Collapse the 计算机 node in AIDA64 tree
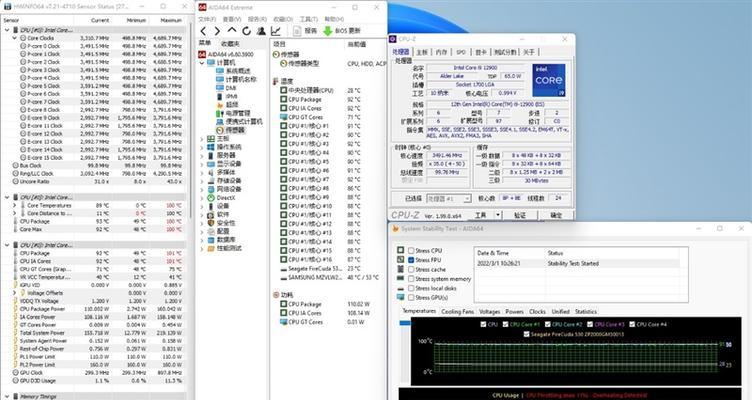Viewport: 752px width, 400px height. (202, 63)
